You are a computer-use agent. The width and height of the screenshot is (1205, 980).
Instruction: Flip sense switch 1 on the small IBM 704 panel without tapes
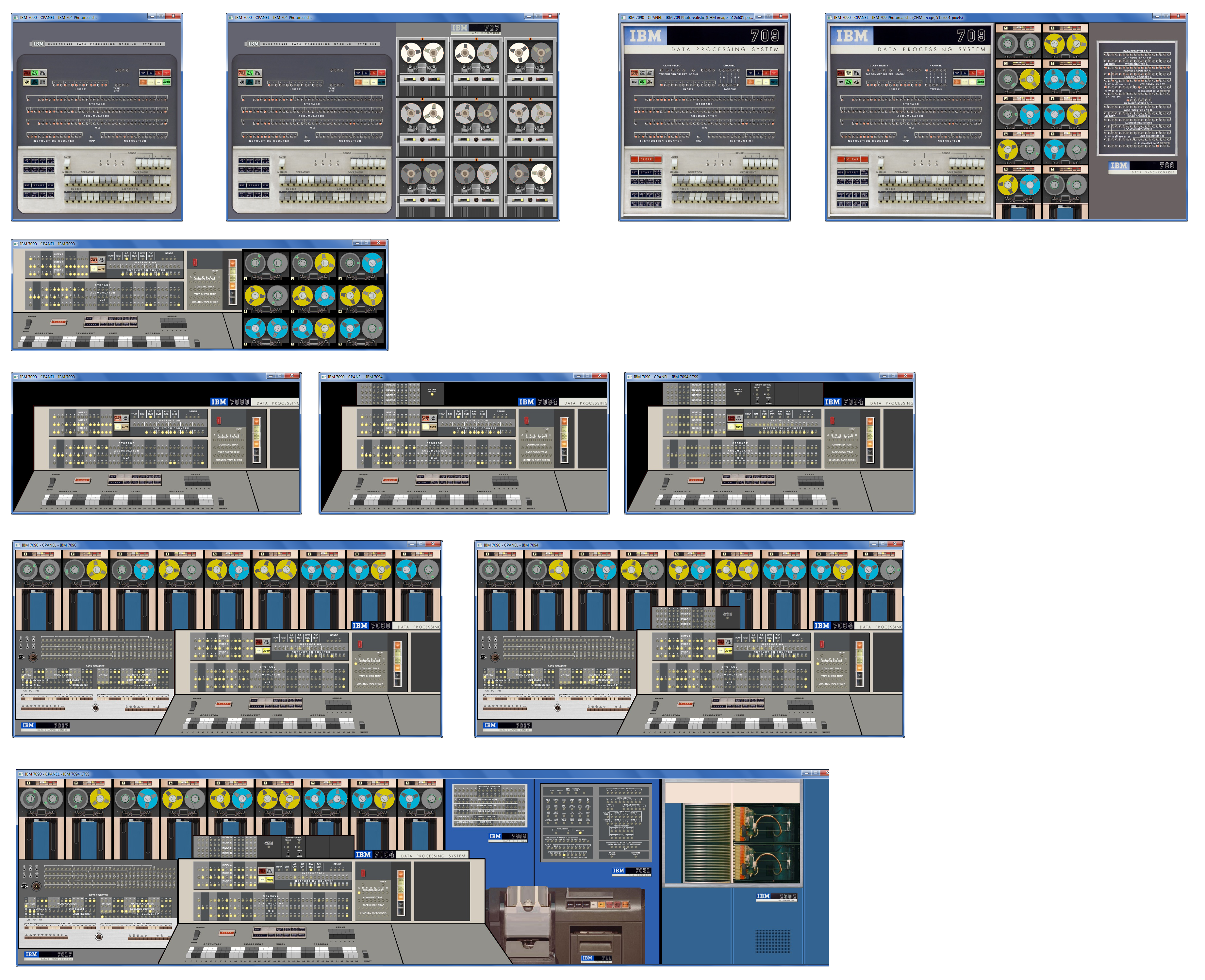point(138,164)
